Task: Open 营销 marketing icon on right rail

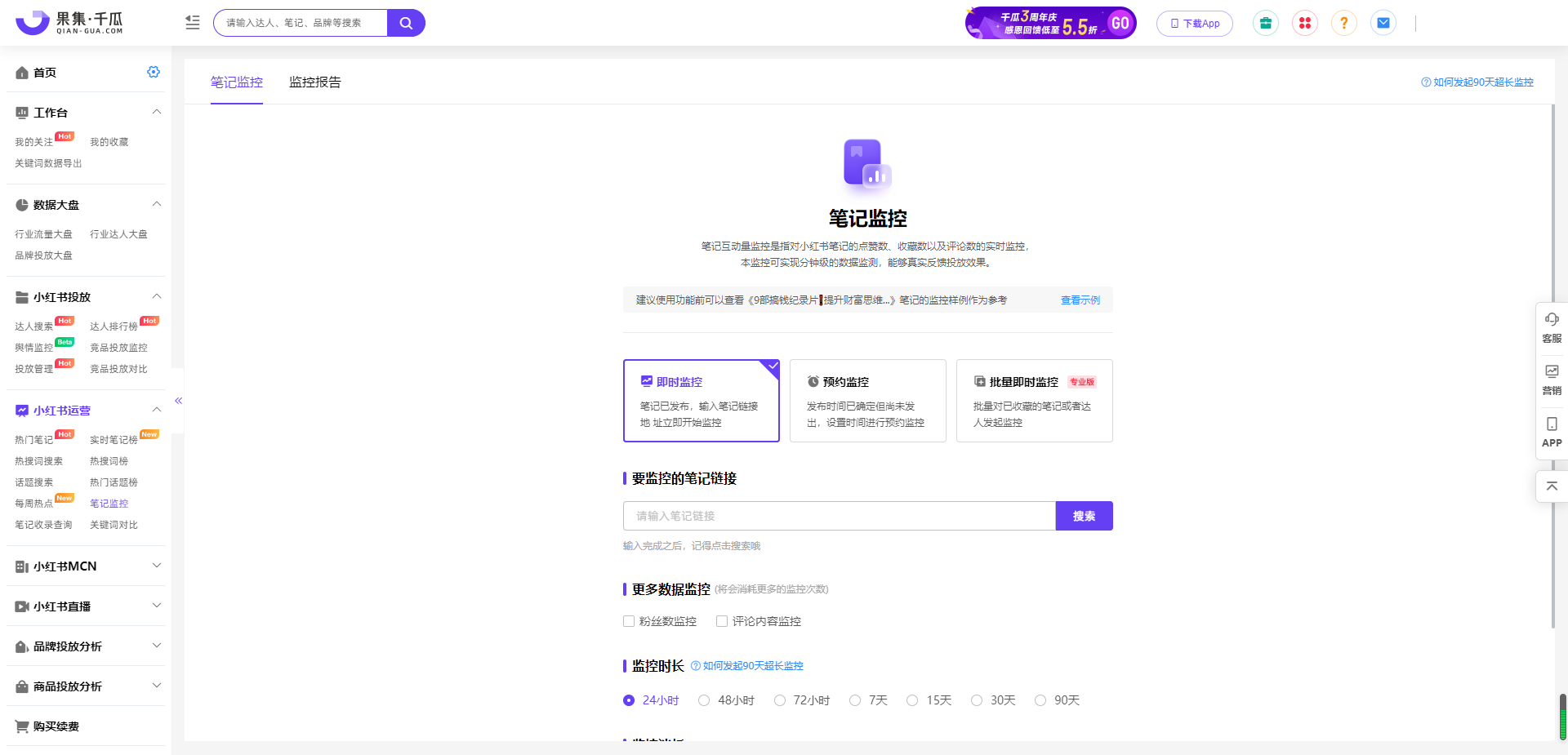Action: click(1552, 371)
